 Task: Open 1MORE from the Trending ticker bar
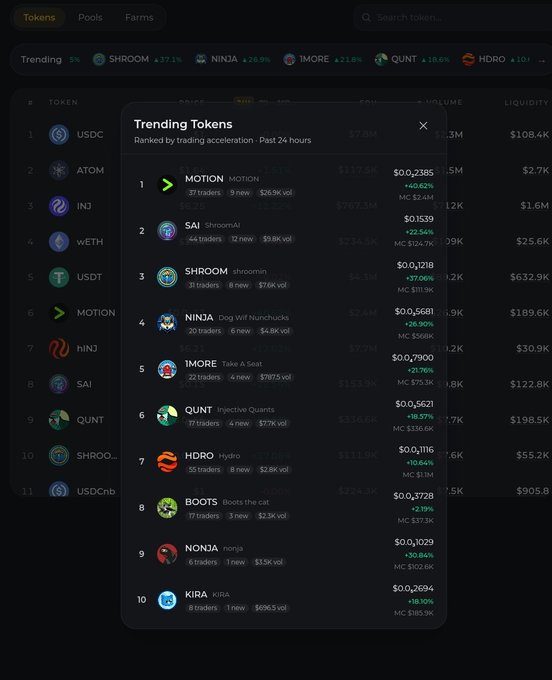point(322,59)
